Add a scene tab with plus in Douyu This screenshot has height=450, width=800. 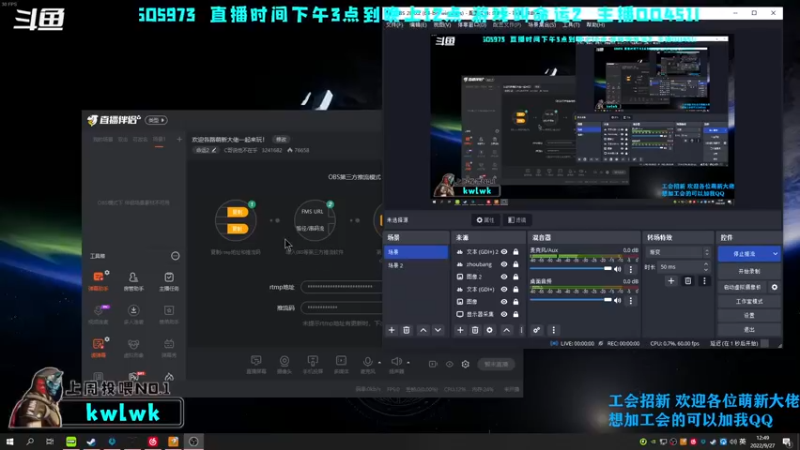point(179,139)
